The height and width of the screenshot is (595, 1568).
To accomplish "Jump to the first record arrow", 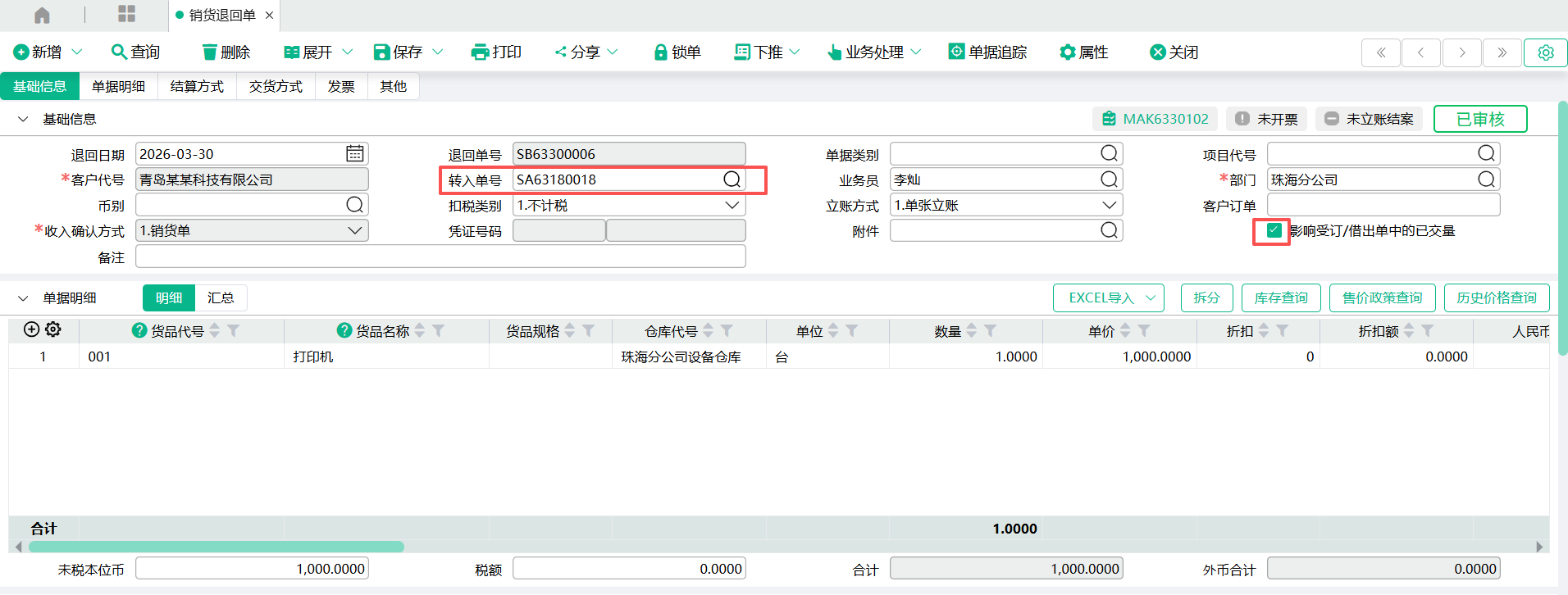I will tap(1381, 52).
